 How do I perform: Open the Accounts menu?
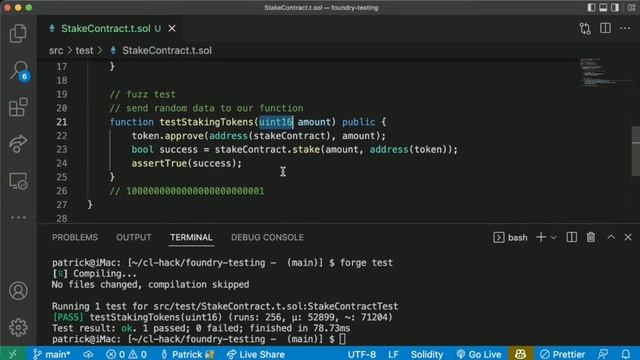pyautogui.click(x=18, y=291)
